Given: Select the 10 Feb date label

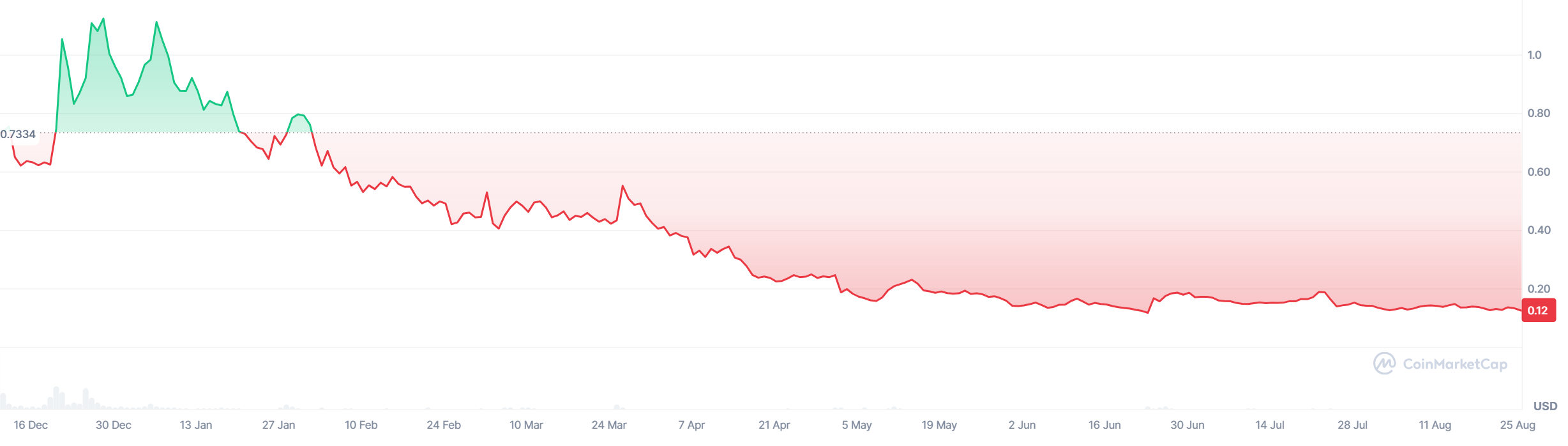Looking at the screenshot, I should point(361,425).
